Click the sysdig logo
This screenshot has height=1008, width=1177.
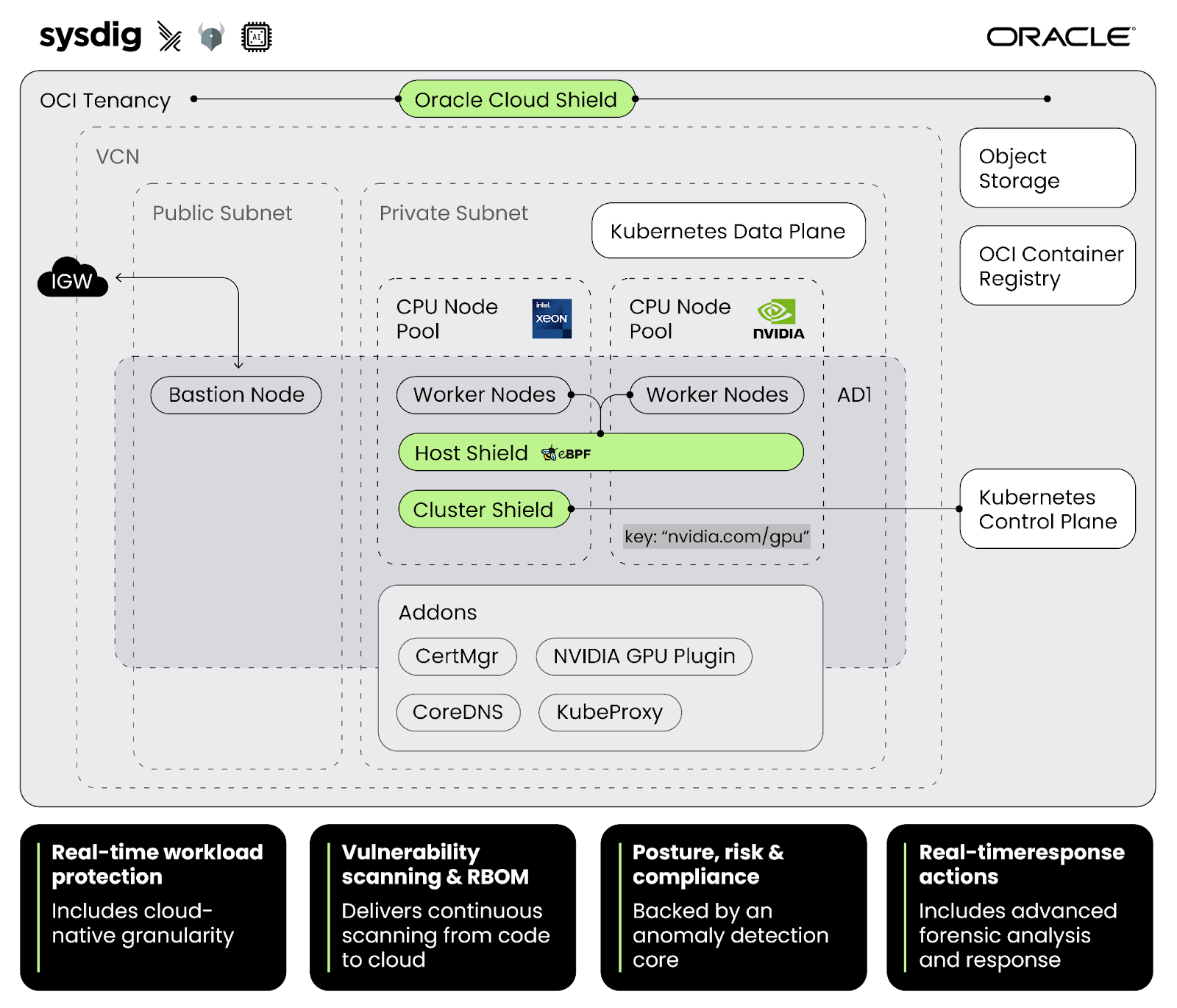[x=90, y=36]
